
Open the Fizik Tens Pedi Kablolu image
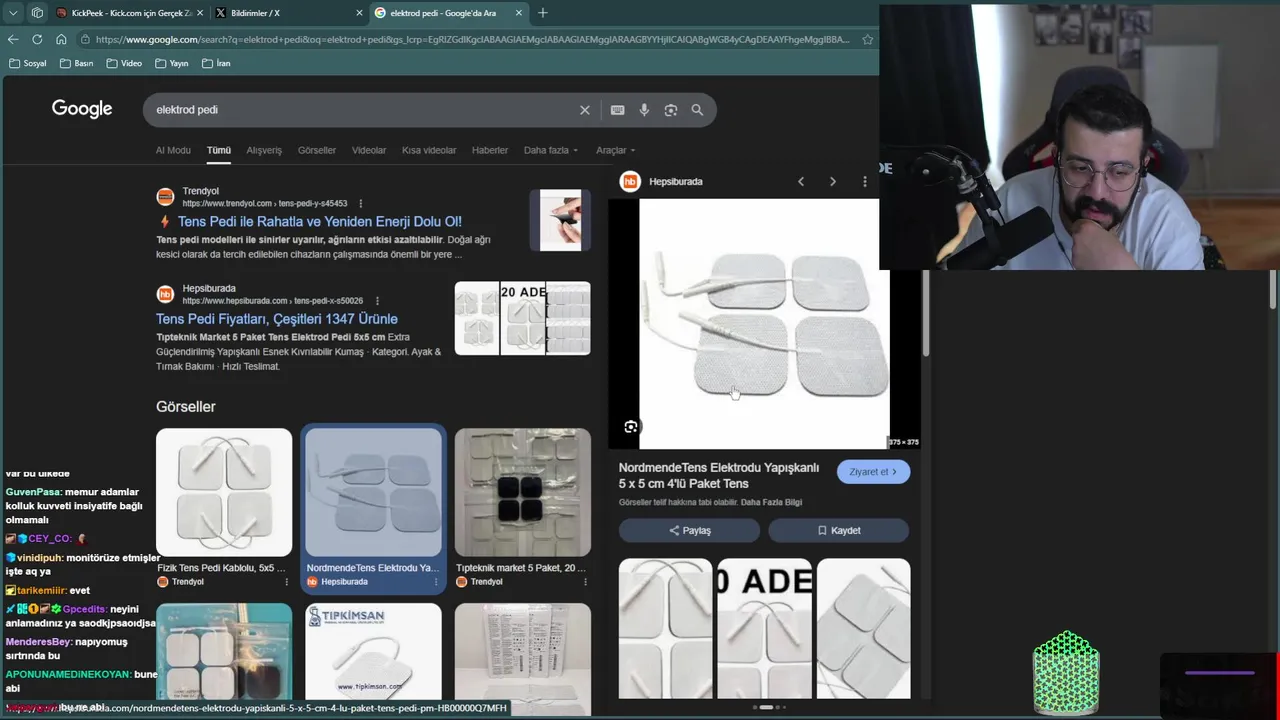(x=224, y=492)
